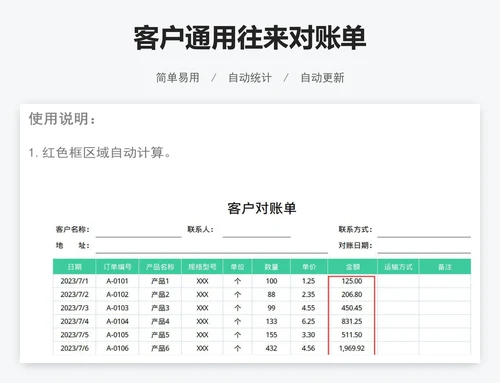
Task: Select amount cell 125.00
Action: pyautogui.click(x=352, y=281)
